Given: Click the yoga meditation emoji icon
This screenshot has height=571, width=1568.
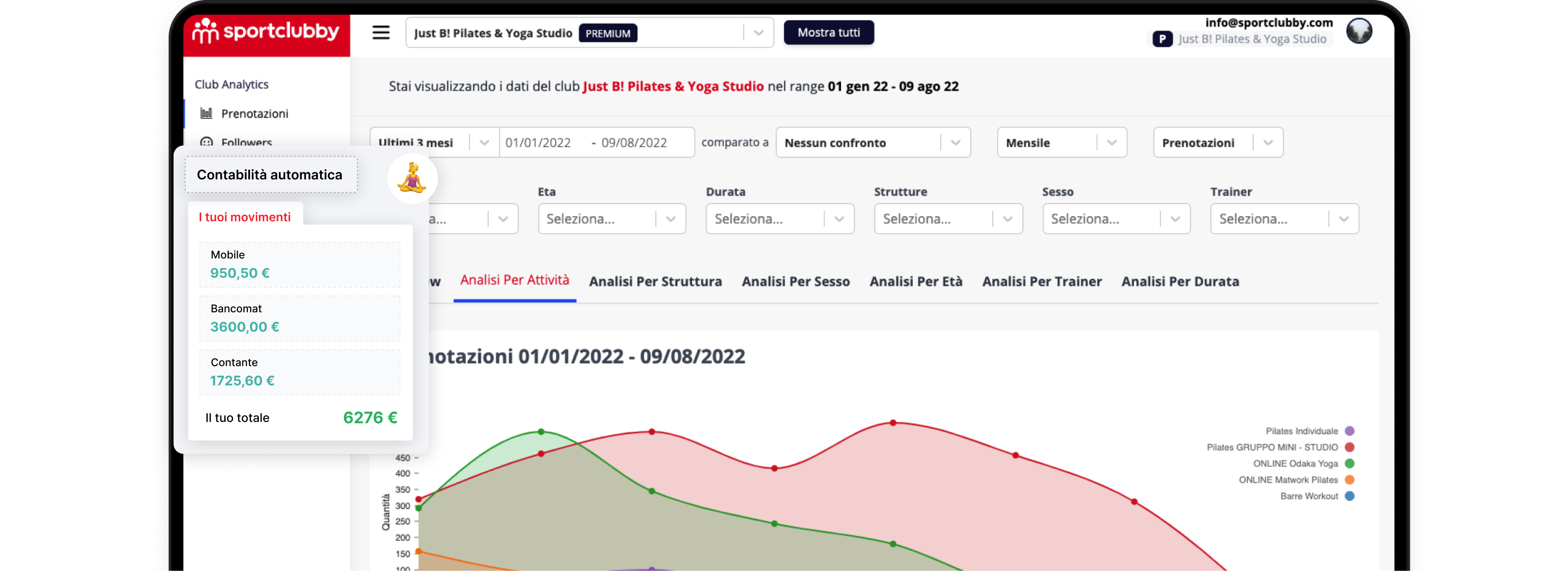Looking at the screenshot, I should pos(412,178).
